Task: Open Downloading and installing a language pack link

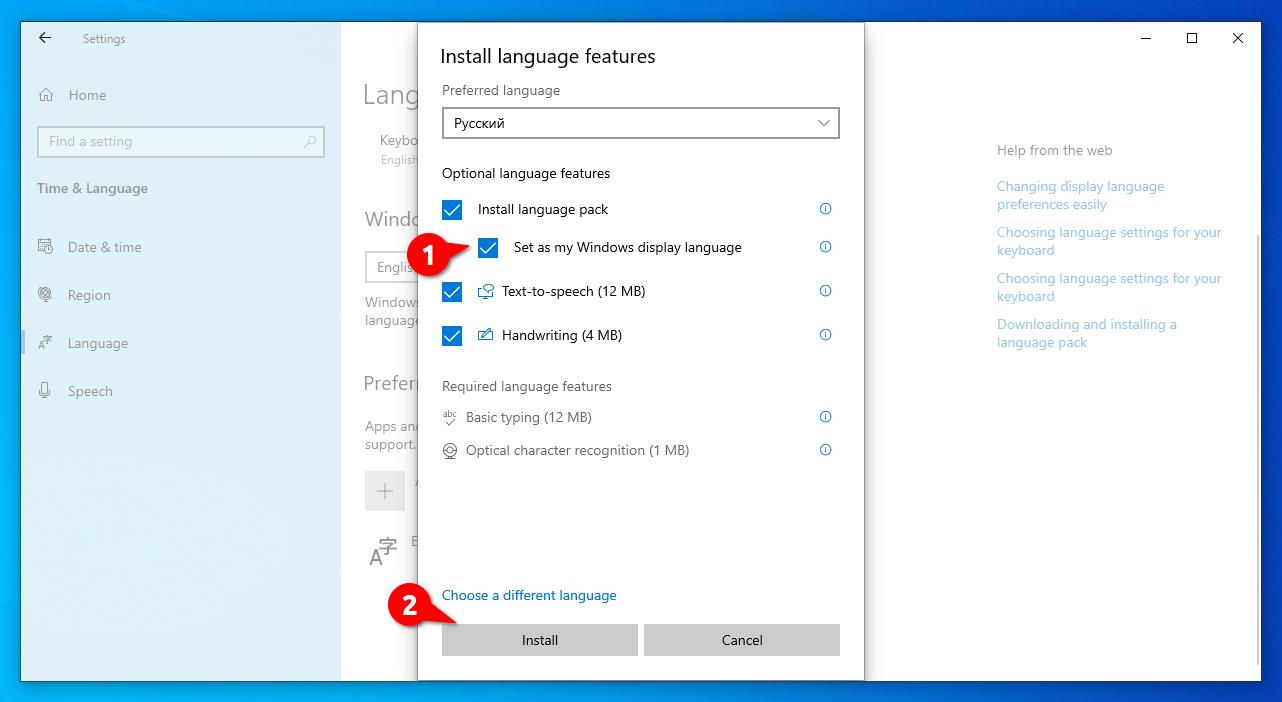Action: 1087,333
